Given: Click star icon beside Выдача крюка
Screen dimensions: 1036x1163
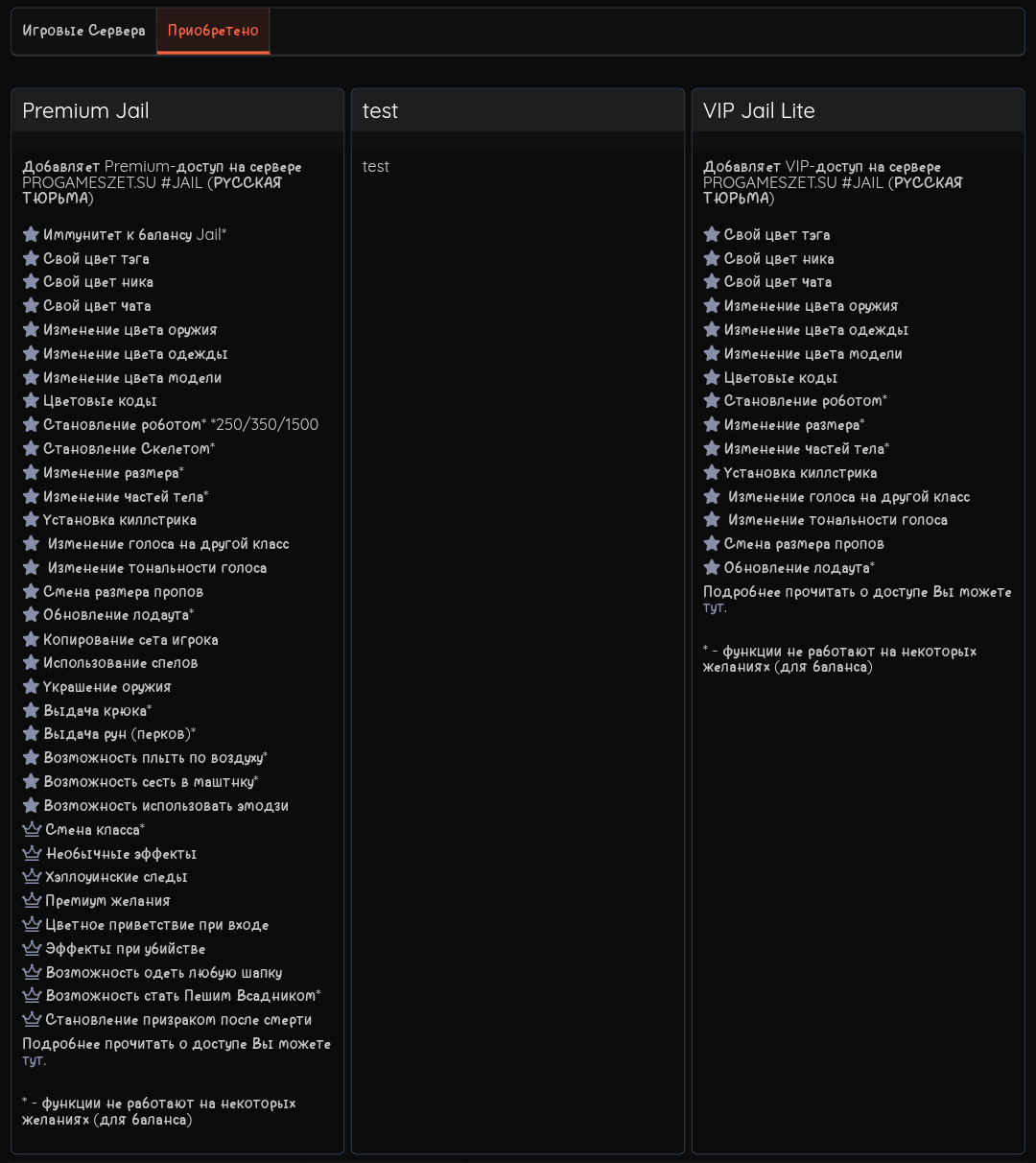Looking at the screenshot, I should click(x=31, y=710).
